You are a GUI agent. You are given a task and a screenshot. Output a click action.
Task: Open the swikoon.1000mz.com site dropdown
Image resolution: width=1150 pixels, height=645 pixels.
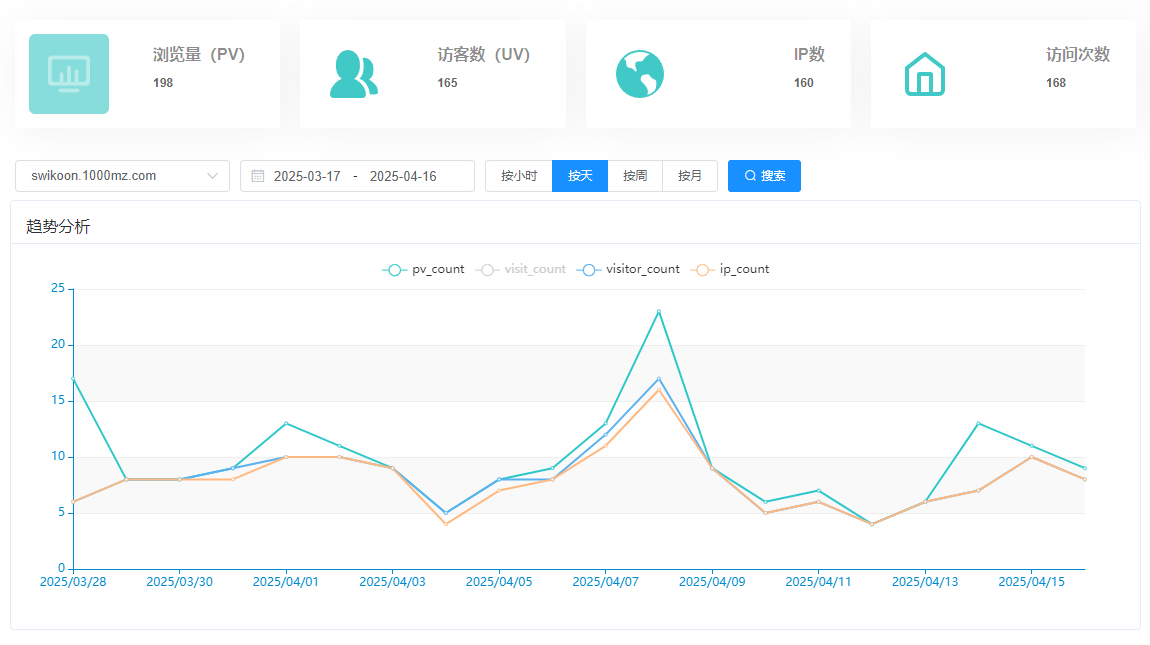(110, 176)
